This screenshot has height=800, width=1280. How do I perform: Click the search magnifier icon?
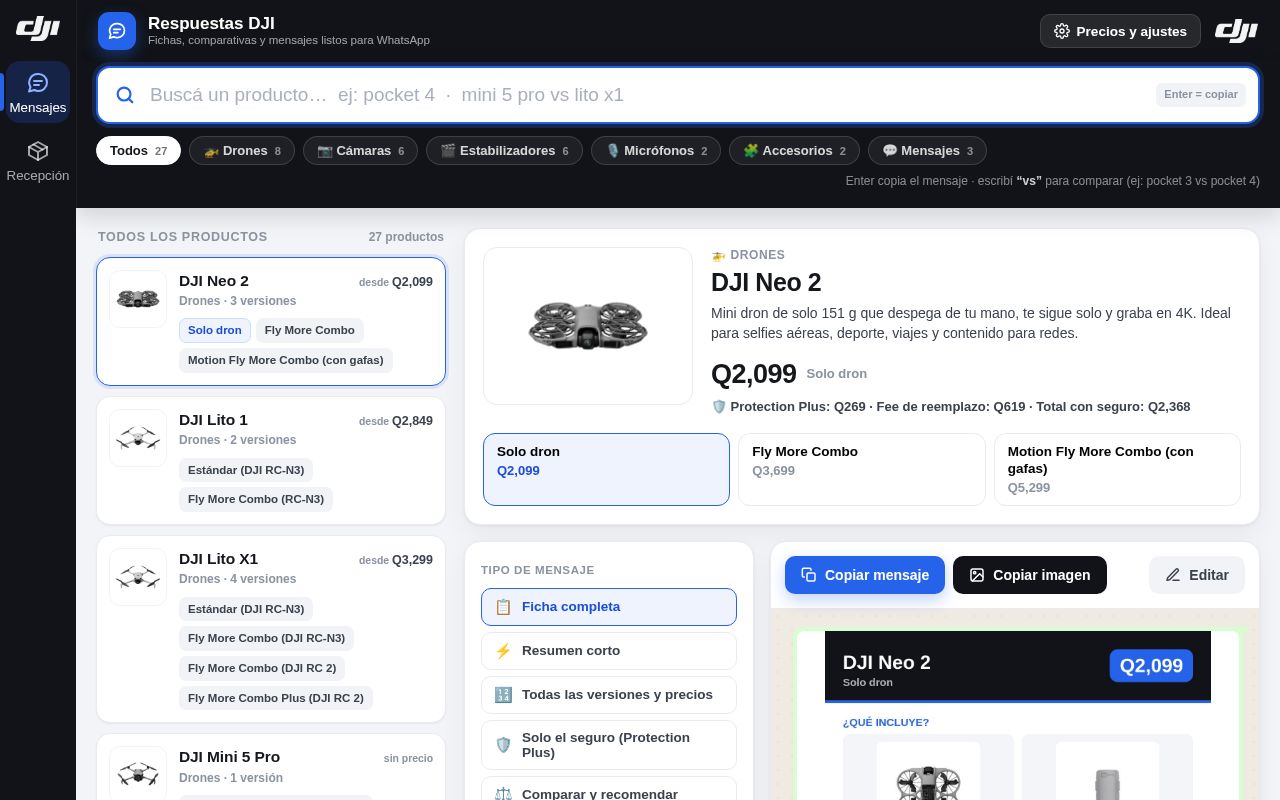click(125, 95)
